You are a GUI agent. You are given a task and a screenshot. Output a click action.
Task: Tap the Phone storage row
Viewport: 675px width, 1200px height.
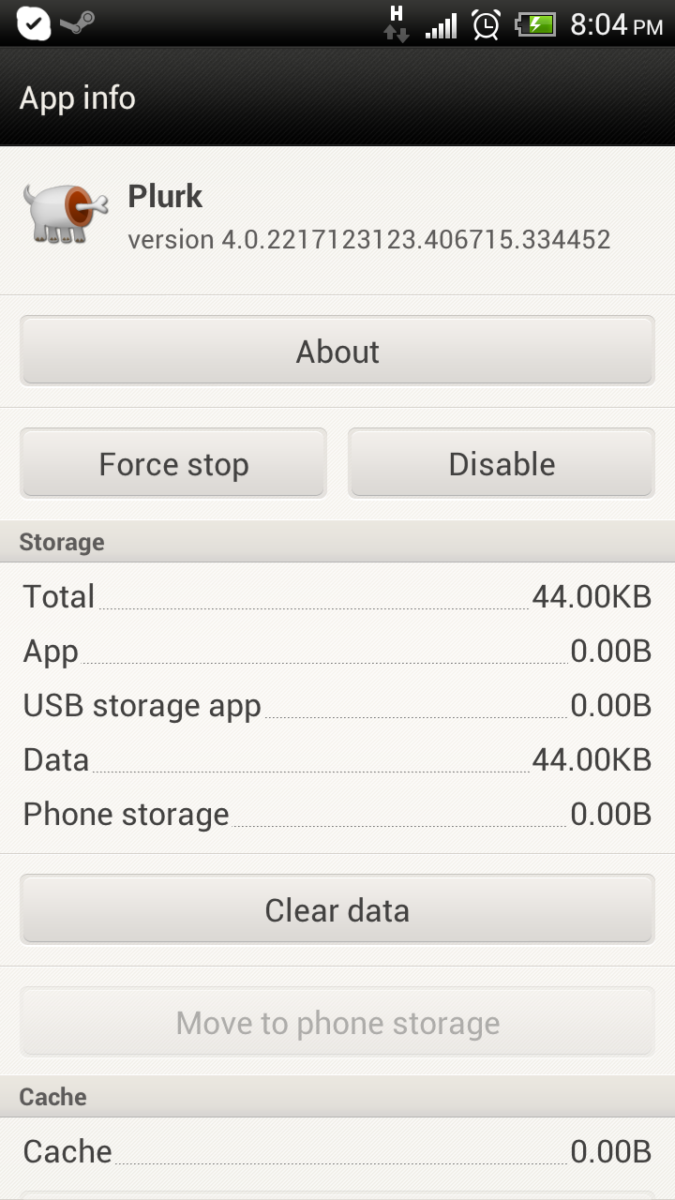[x=337, y=814]
